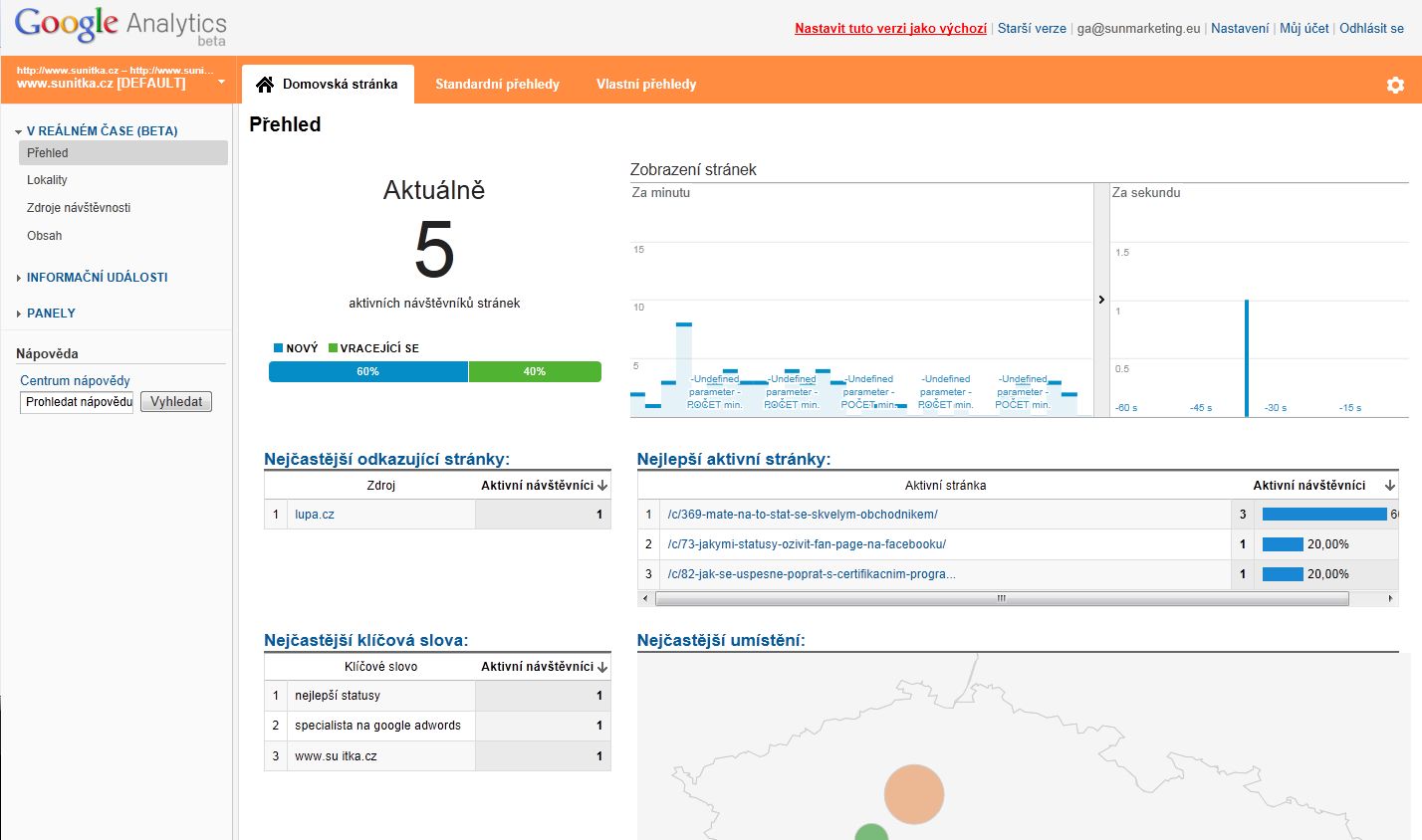Click blue 60% new visitors bar
Image resolution: width=1422 pixels, height=840 pixels.
pos(368,371)
